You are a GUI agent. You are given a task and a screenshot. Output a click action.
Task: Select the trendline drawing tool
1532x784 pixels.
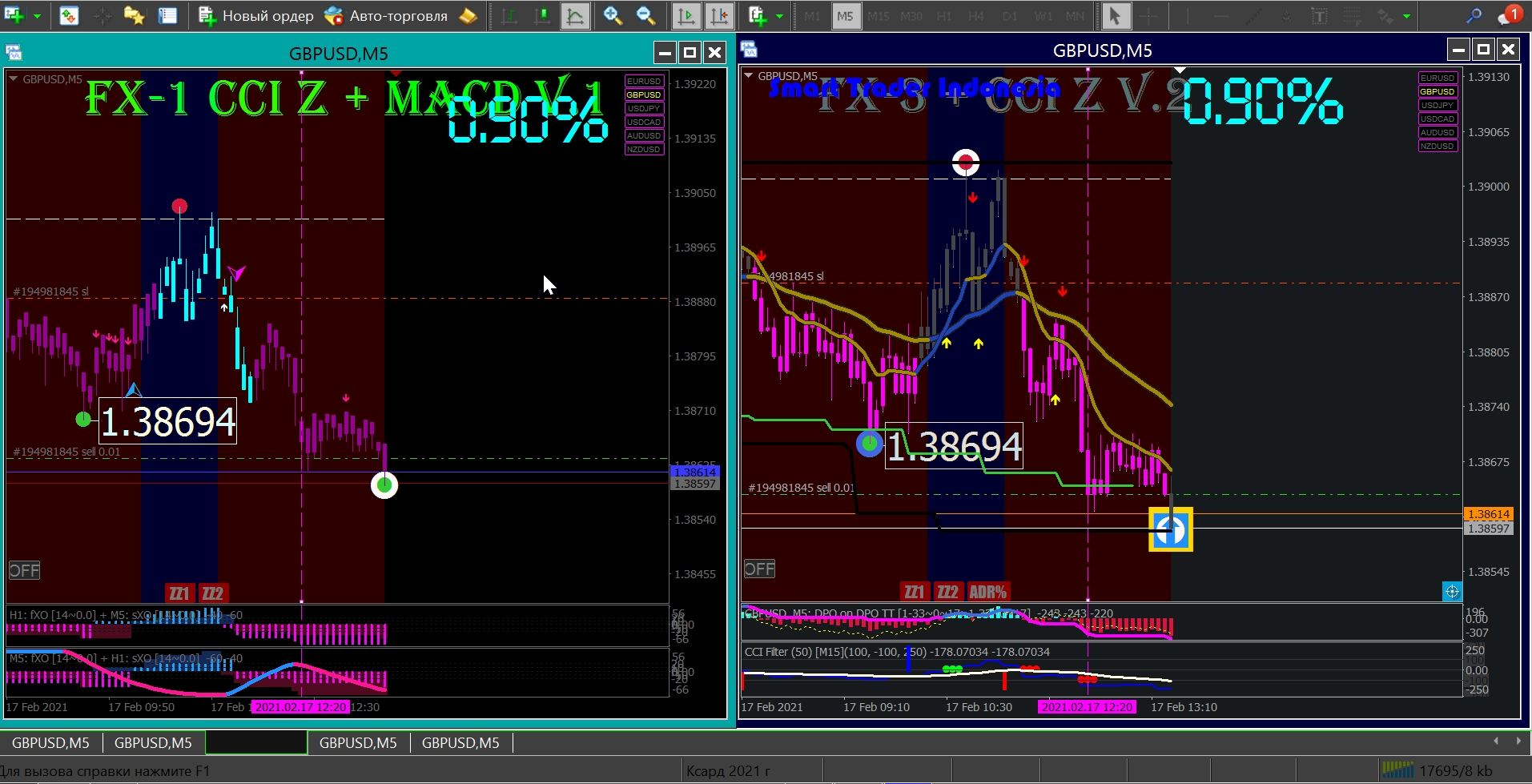click(1253, 15)
